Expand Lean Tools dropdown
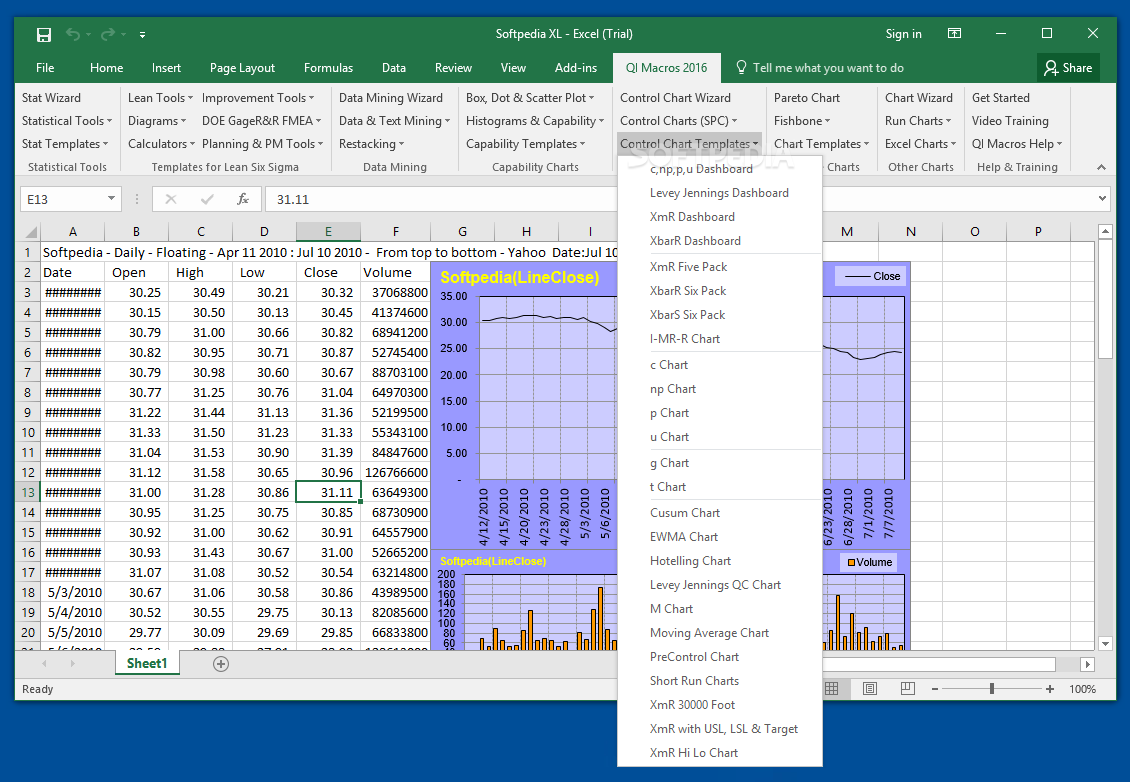The height and width of the screenshot is (782, 1130). (160, 98)
